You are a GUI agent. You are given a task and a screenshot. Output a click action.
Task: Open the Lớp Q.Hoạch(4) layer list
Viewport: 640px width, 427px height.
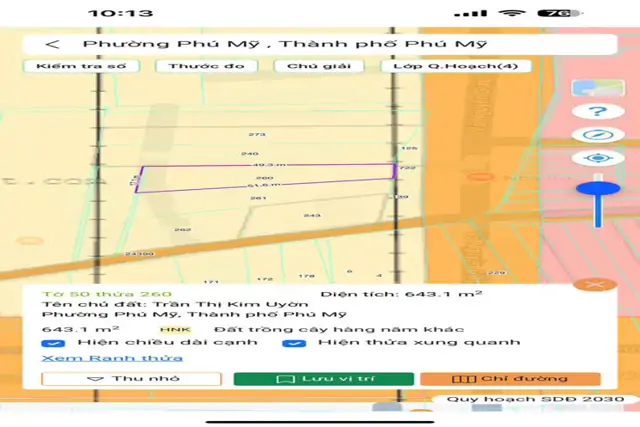tap(456, 66)
